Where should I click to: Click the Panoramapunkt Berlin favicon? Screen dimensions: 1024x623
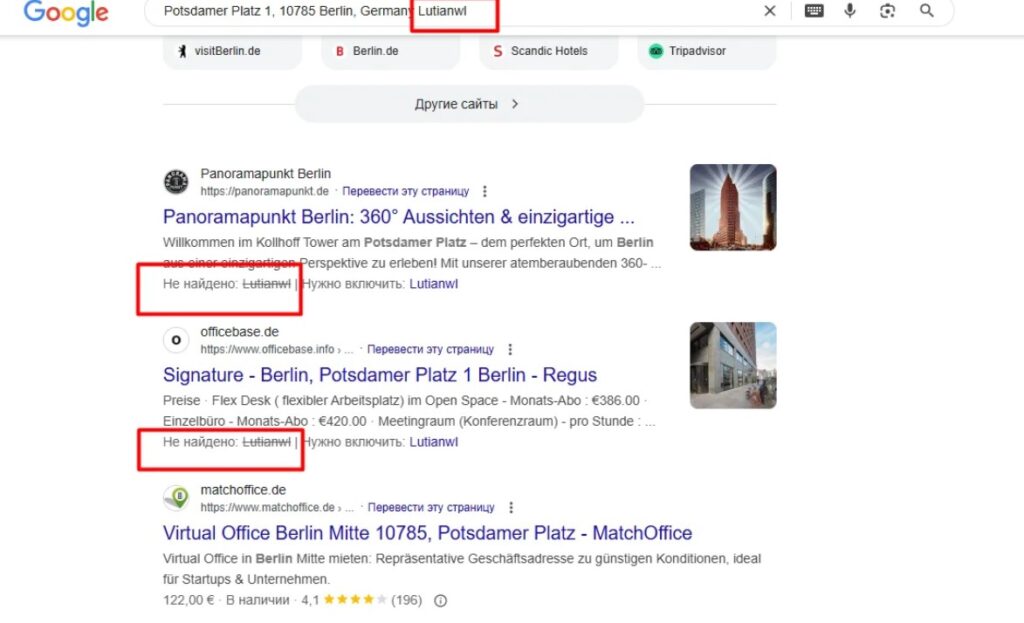[176, 182]
